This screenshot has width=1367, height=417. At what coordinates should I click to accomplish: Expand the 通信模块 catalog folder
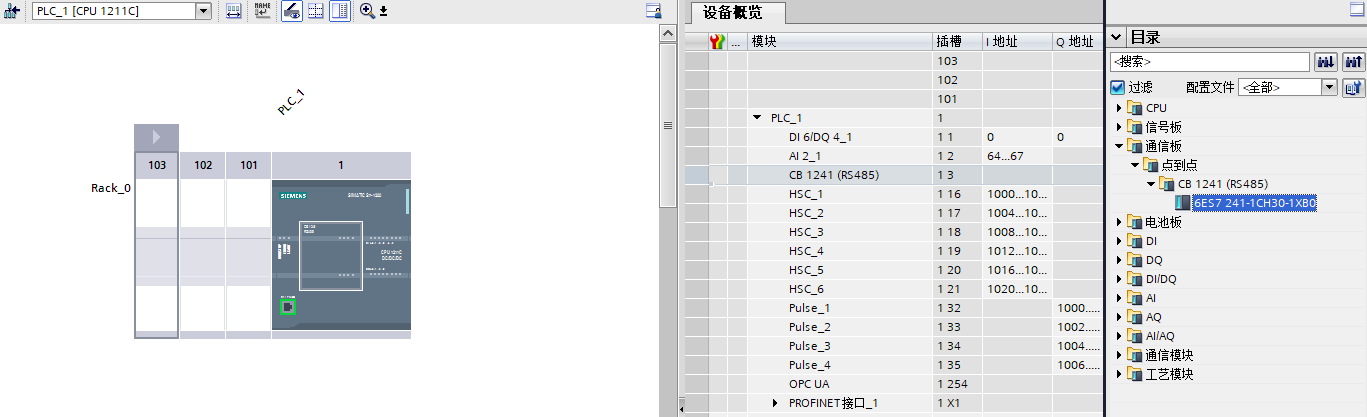point(1119,355)
